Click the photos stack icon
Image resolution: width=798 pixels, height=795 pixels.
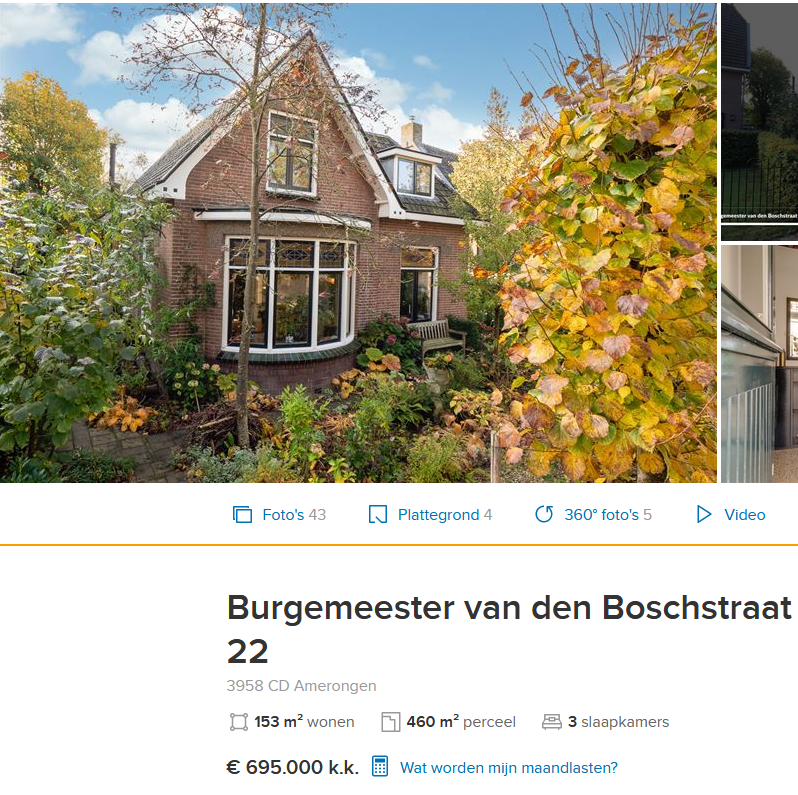[x=242, y=515]
